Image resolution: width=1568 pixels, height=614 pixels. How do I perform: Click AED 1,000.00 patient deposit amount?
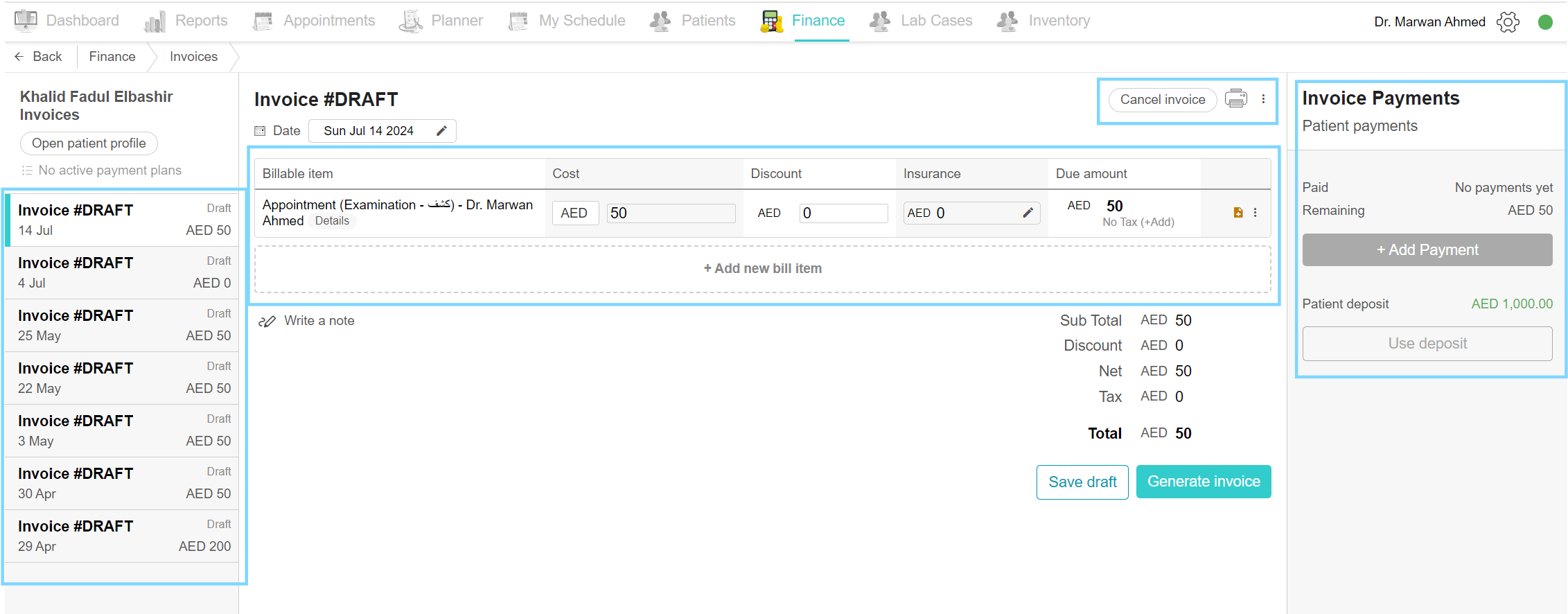(1512, 304)
